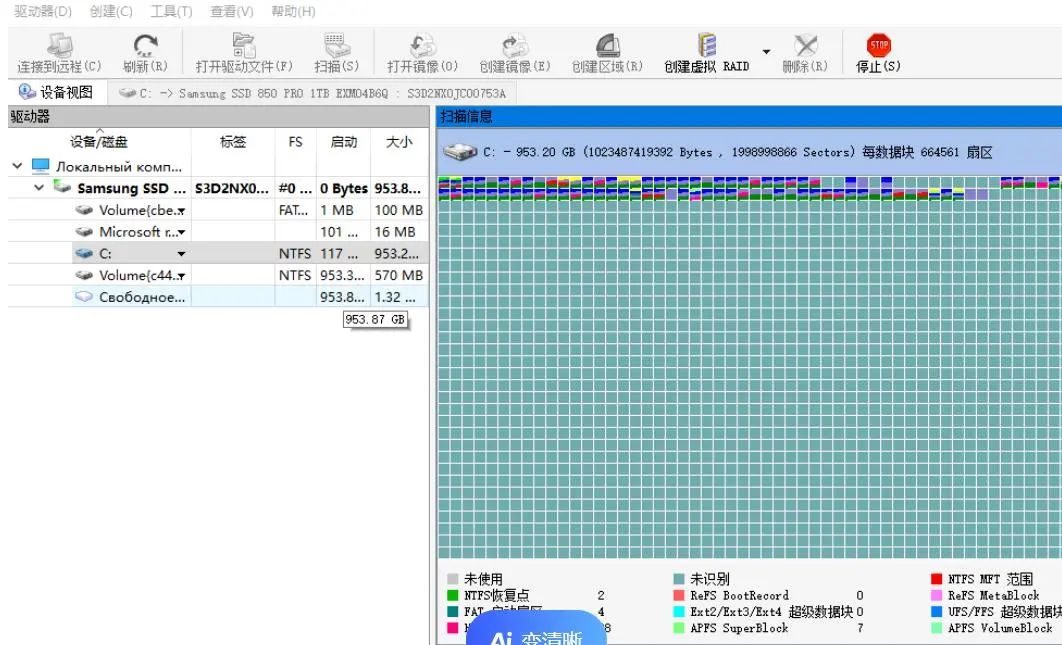Click the 打开镜像 open image icon
1062x645 pixels.
coord(423,45)
